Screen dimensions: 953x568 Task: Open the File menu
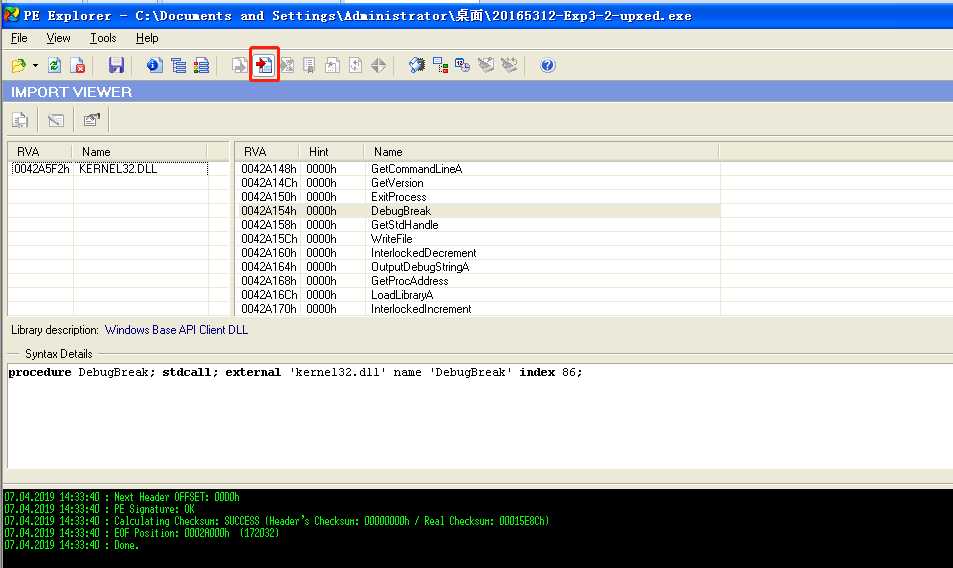(x=19, y=38)
